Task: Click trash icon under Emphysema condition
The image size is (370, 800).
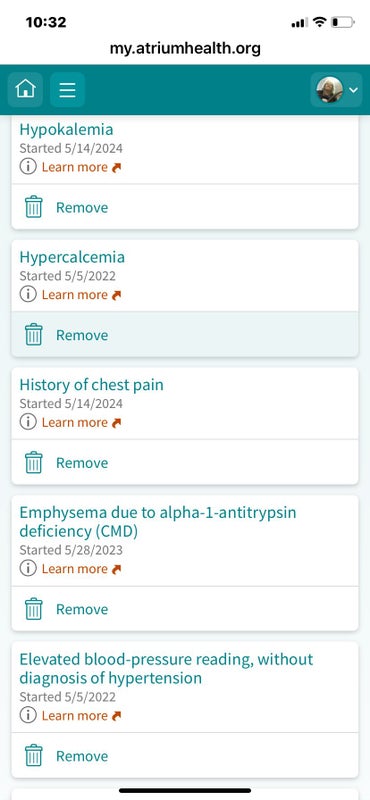Action: (34, 609)
